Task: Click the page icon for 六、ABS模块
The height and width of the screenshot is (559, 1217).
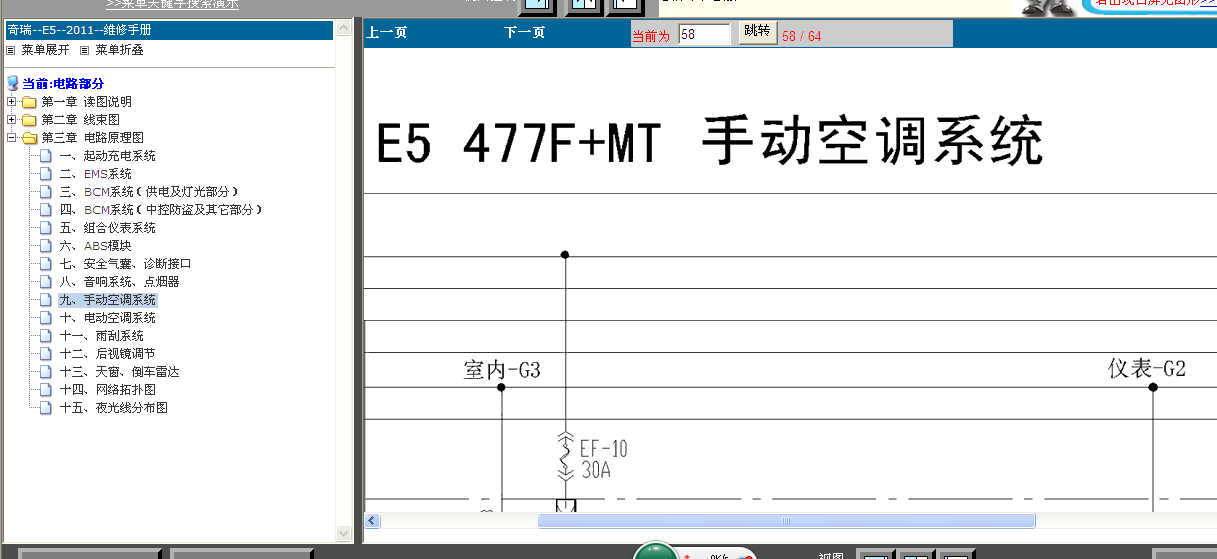Action: (45, 246)
